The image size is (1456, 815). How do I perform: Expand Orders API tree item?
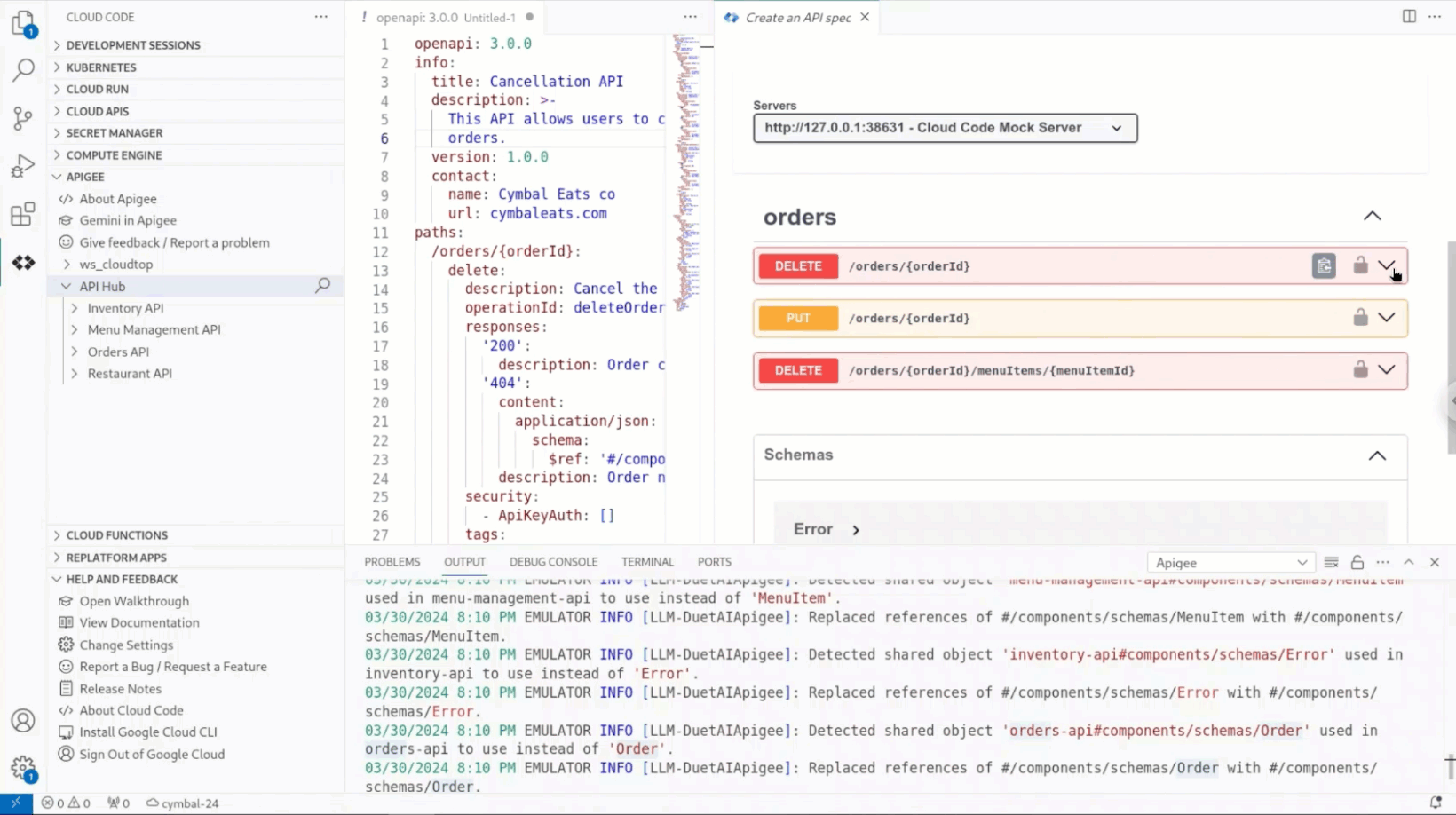(x=75, y=352)
